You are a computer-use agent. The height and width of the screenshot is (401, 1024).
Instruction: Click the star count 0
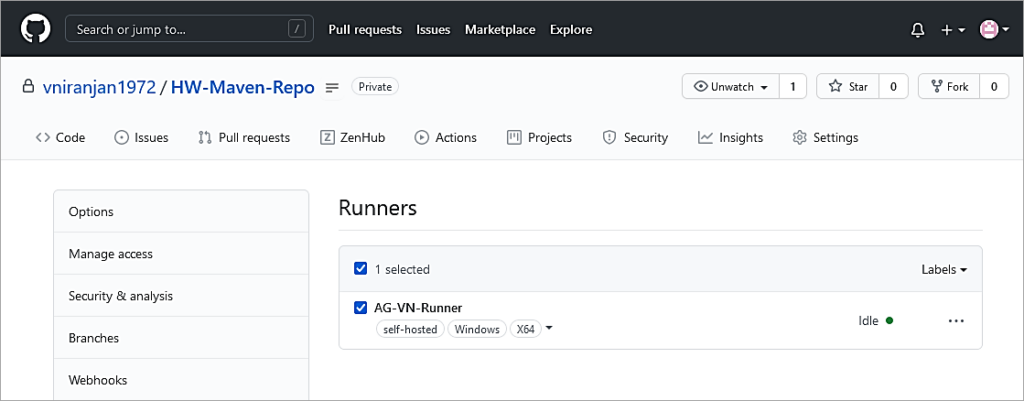[893, 86]
